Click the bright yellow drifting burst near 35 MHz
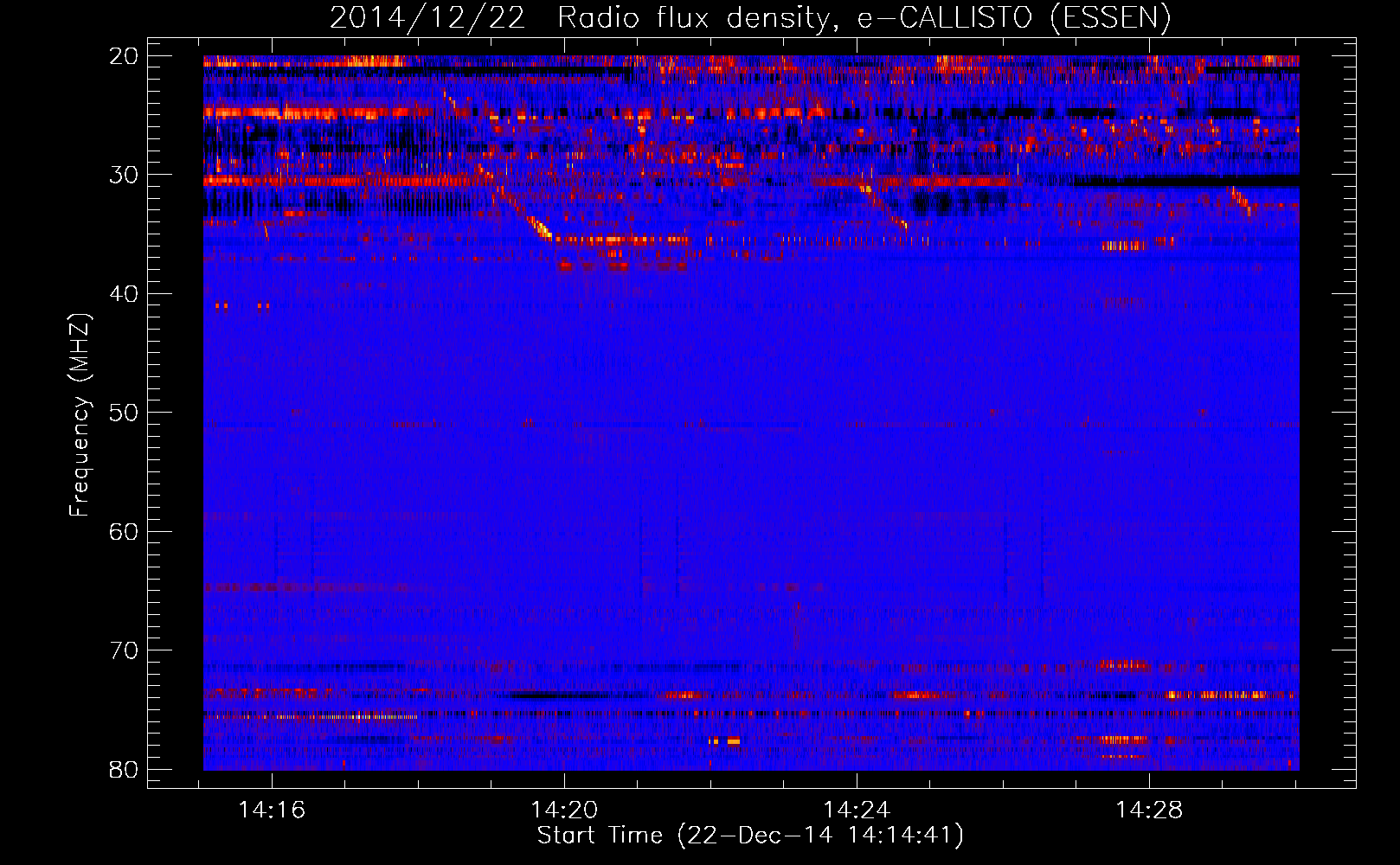Image resolution: width=1400 pixels, height=865 pixels. pyautogui.click(x=540, y=228)
